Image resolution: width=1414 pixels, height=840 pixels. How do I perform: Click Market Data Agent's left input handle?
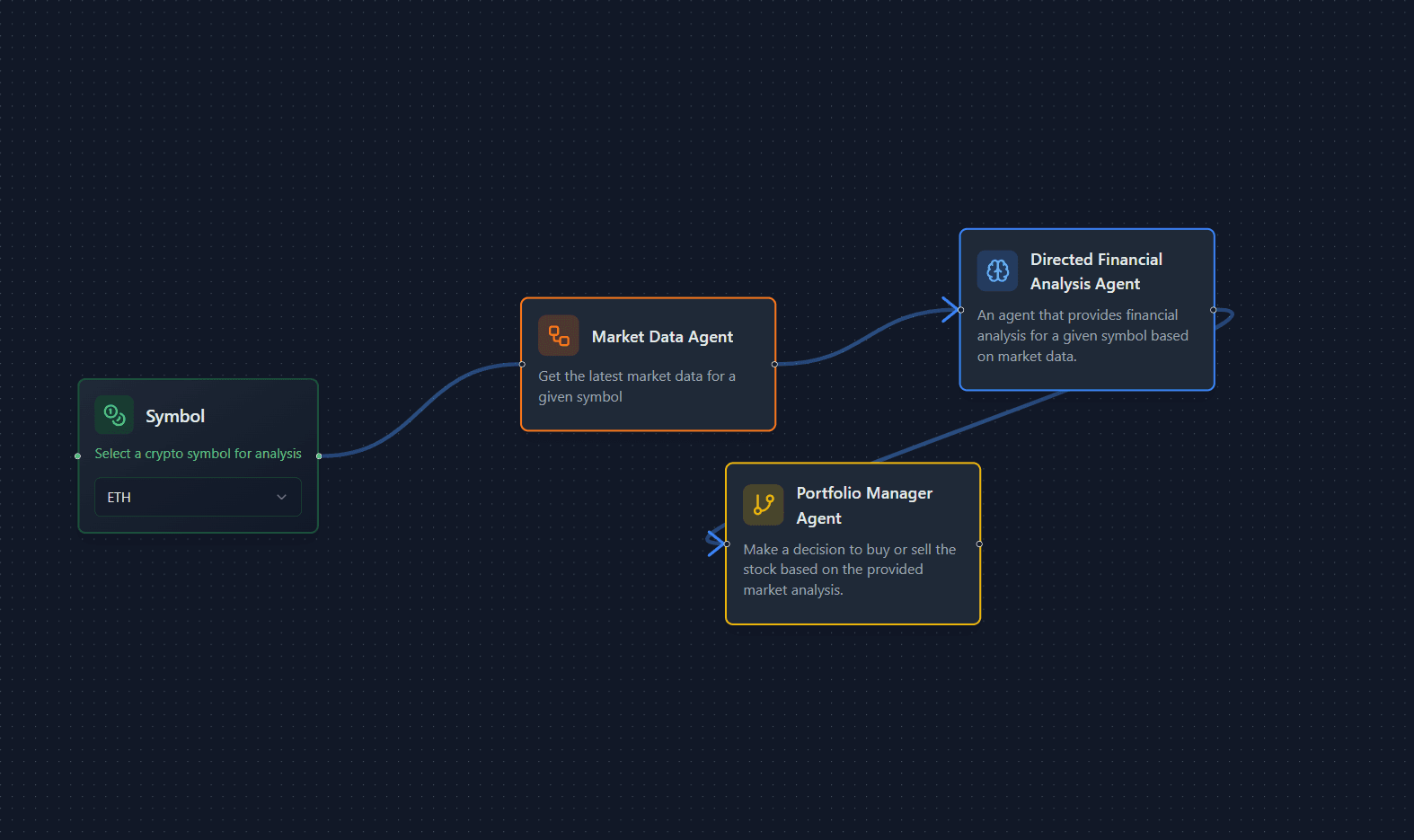click(522, 364)
